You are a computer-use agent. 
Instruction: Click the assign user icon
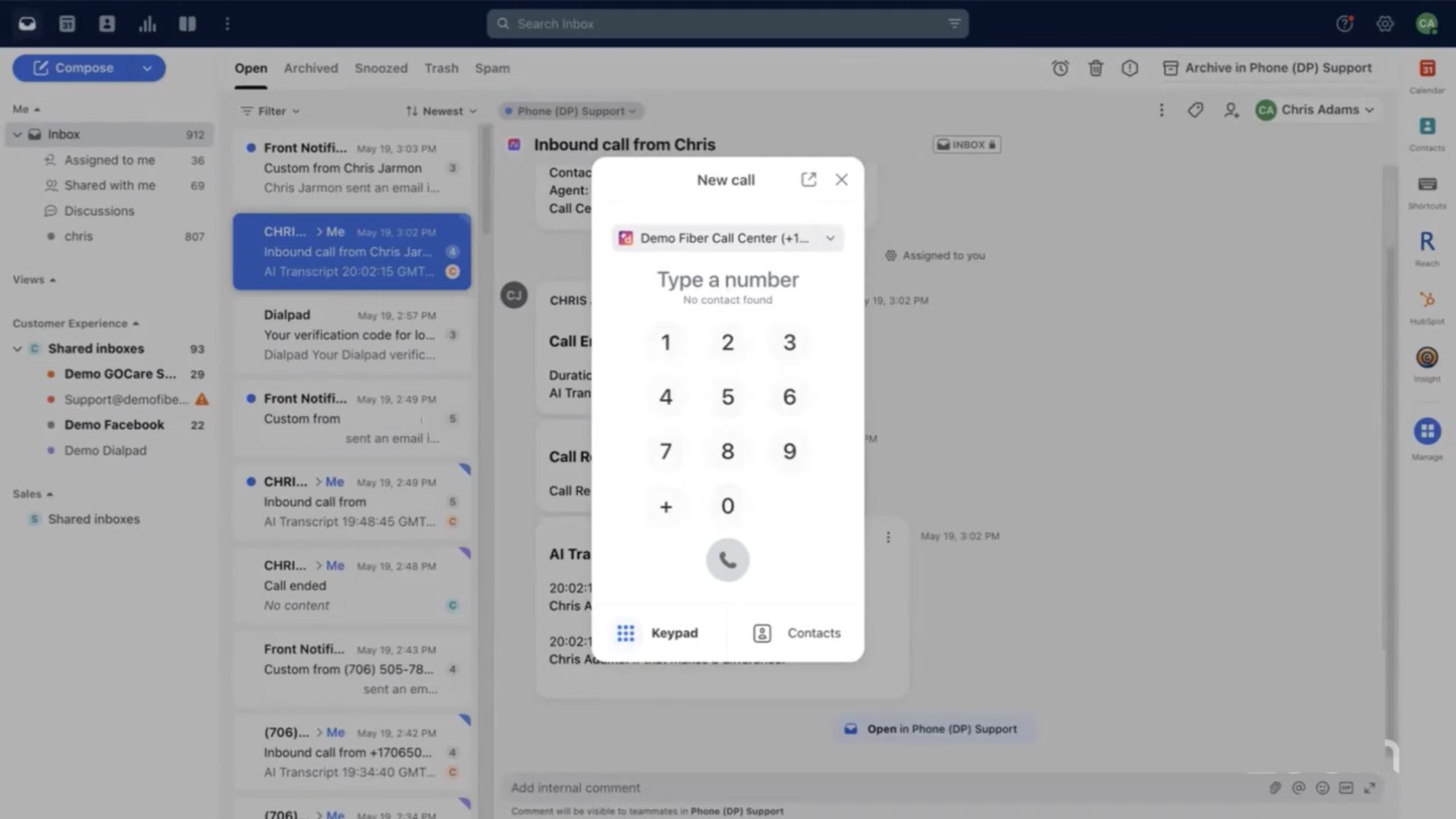tap(1231, 111)
